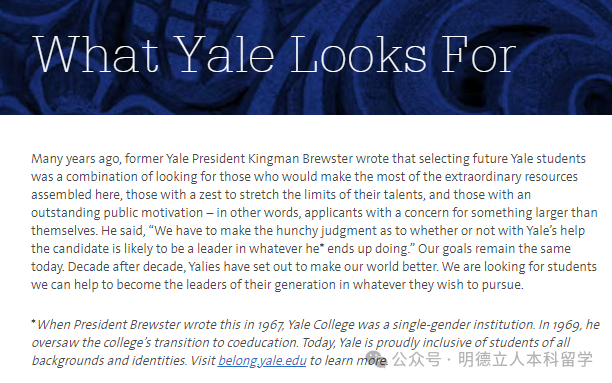Image resolution: width=612 pixels, height=383 pixels.
Task: Click the words 'to learn more' after the link
Action: pos(348,360)
